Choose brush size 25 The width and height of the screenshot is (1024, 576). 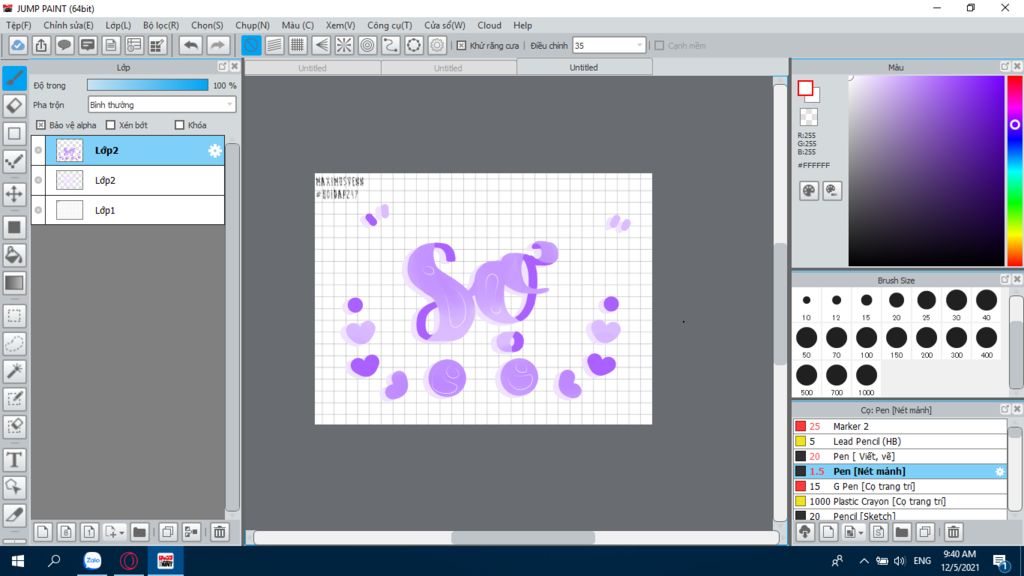(x=926, y=304)
